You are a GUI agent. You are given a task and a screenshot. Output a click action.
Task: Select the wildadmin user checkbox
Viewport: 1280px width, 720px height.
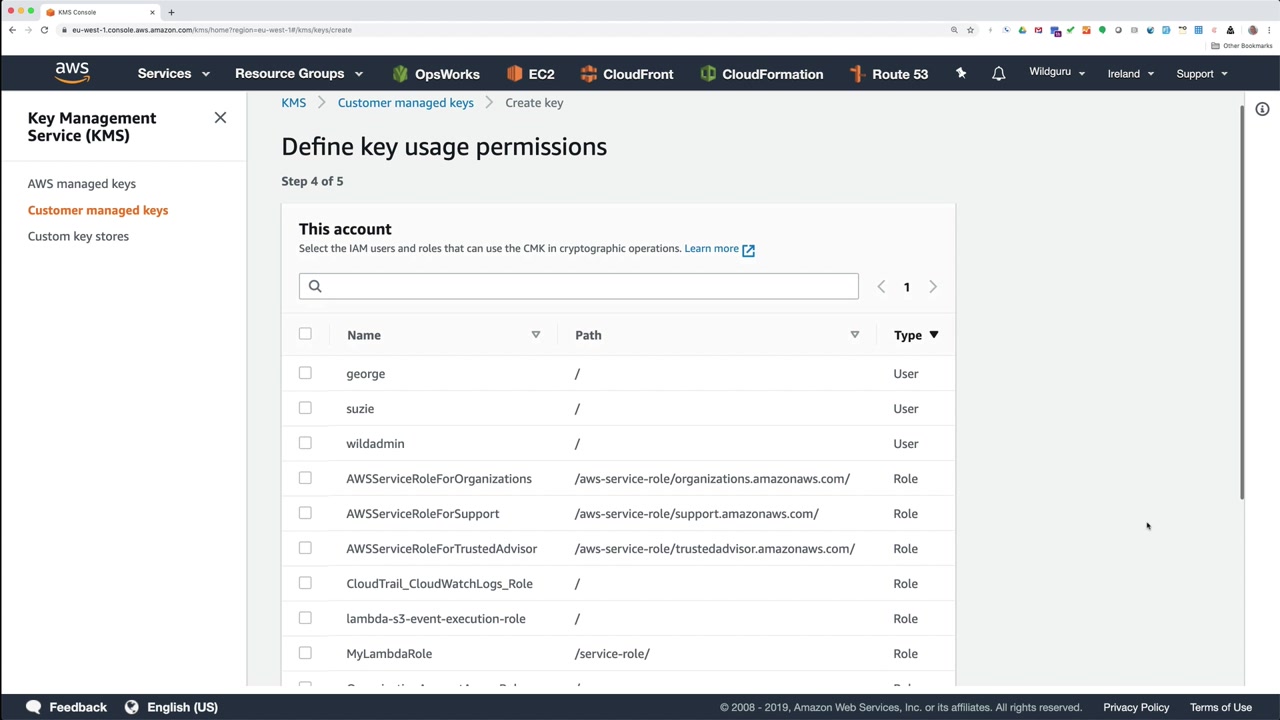pos(305,443)
